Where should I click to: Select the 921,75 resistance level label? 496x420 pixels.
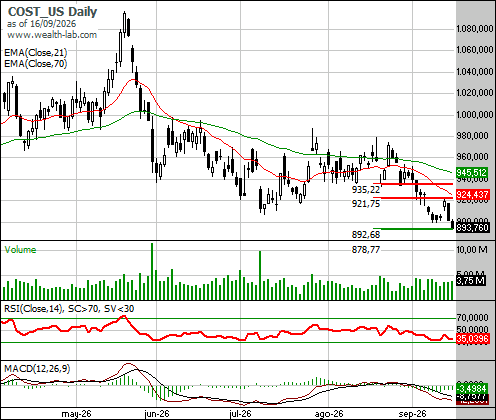point(366,204)
